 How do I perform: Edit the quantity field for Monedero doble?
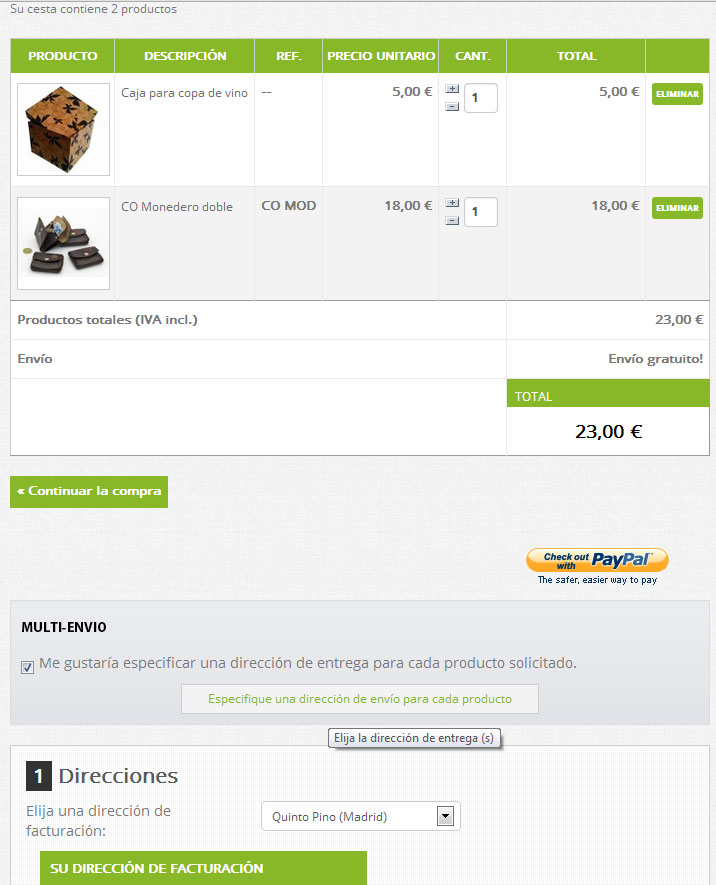tap(481, 212)
